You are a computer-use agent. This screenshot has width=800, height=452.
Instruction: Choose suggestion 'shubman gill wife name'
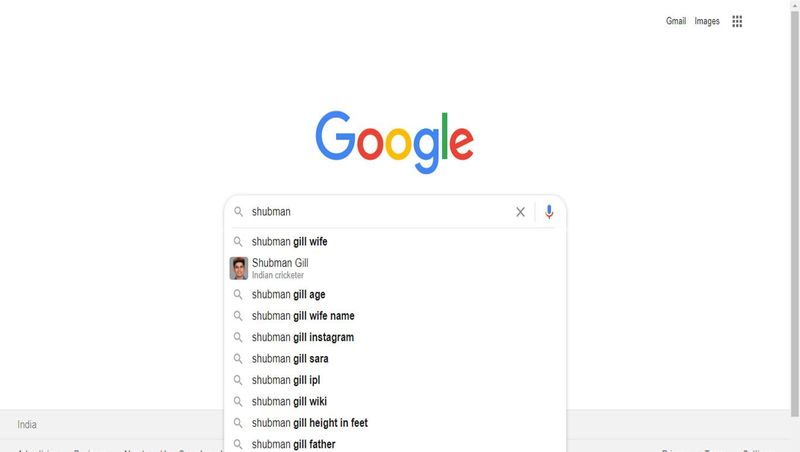click(x=395, y=316)
